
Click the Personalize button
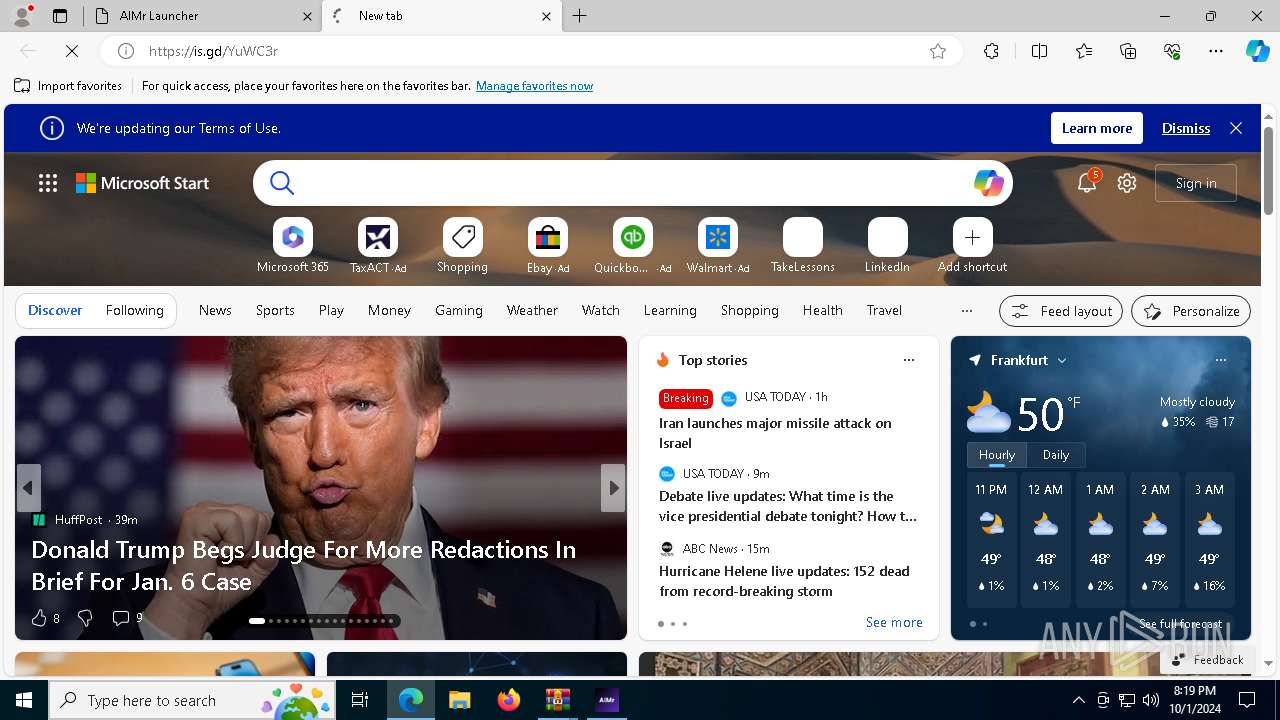(x=1191, y=311)
